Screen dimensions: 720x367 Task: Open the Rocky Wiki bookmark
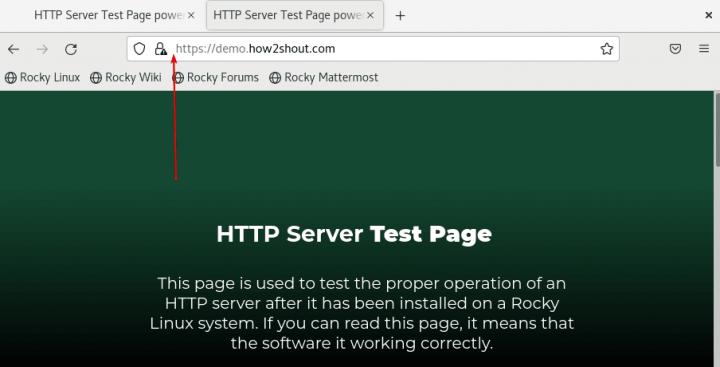(126, 77)
